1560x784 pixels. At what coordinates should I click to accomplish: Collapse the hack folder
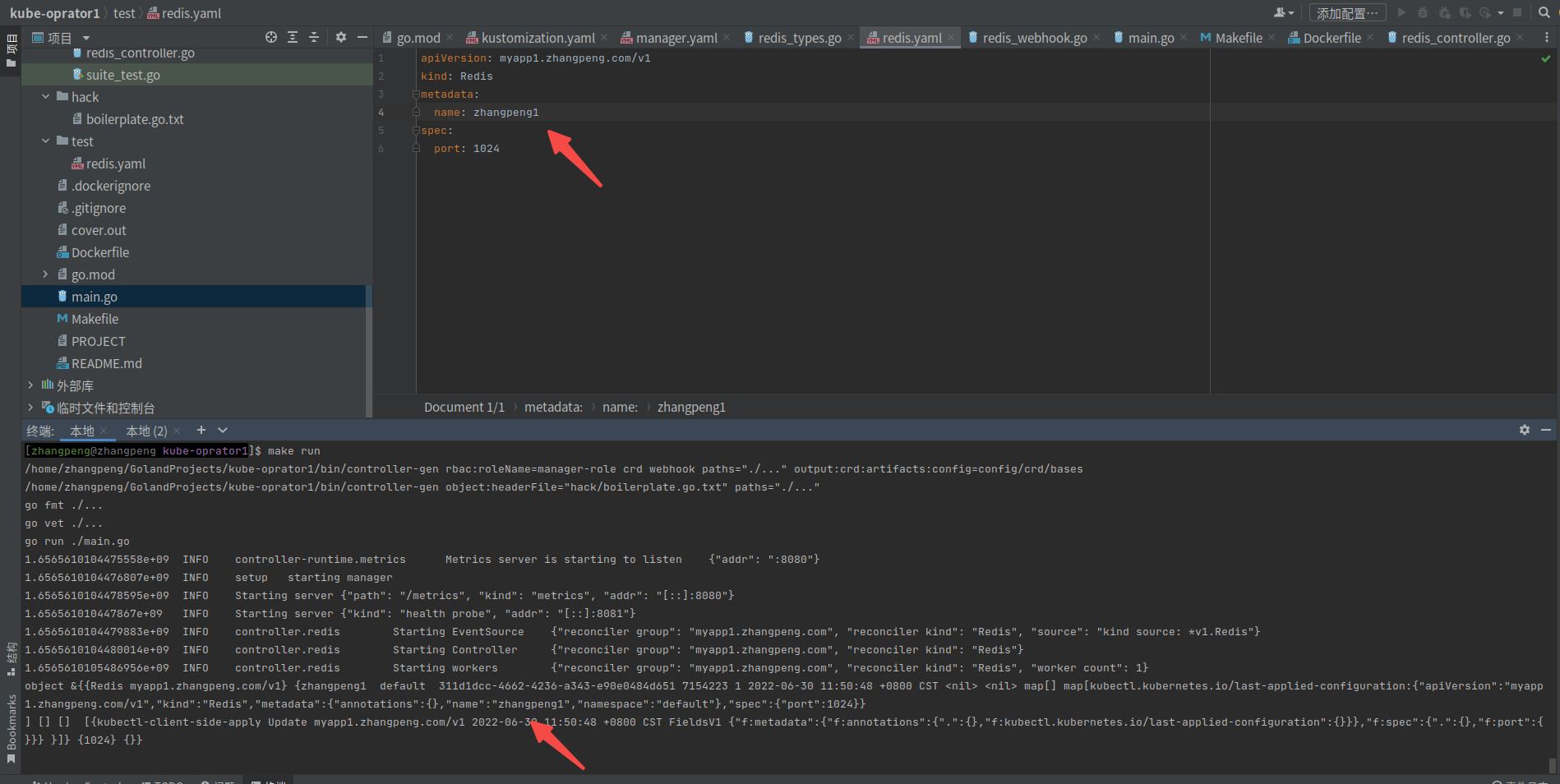tap(46, 97)
